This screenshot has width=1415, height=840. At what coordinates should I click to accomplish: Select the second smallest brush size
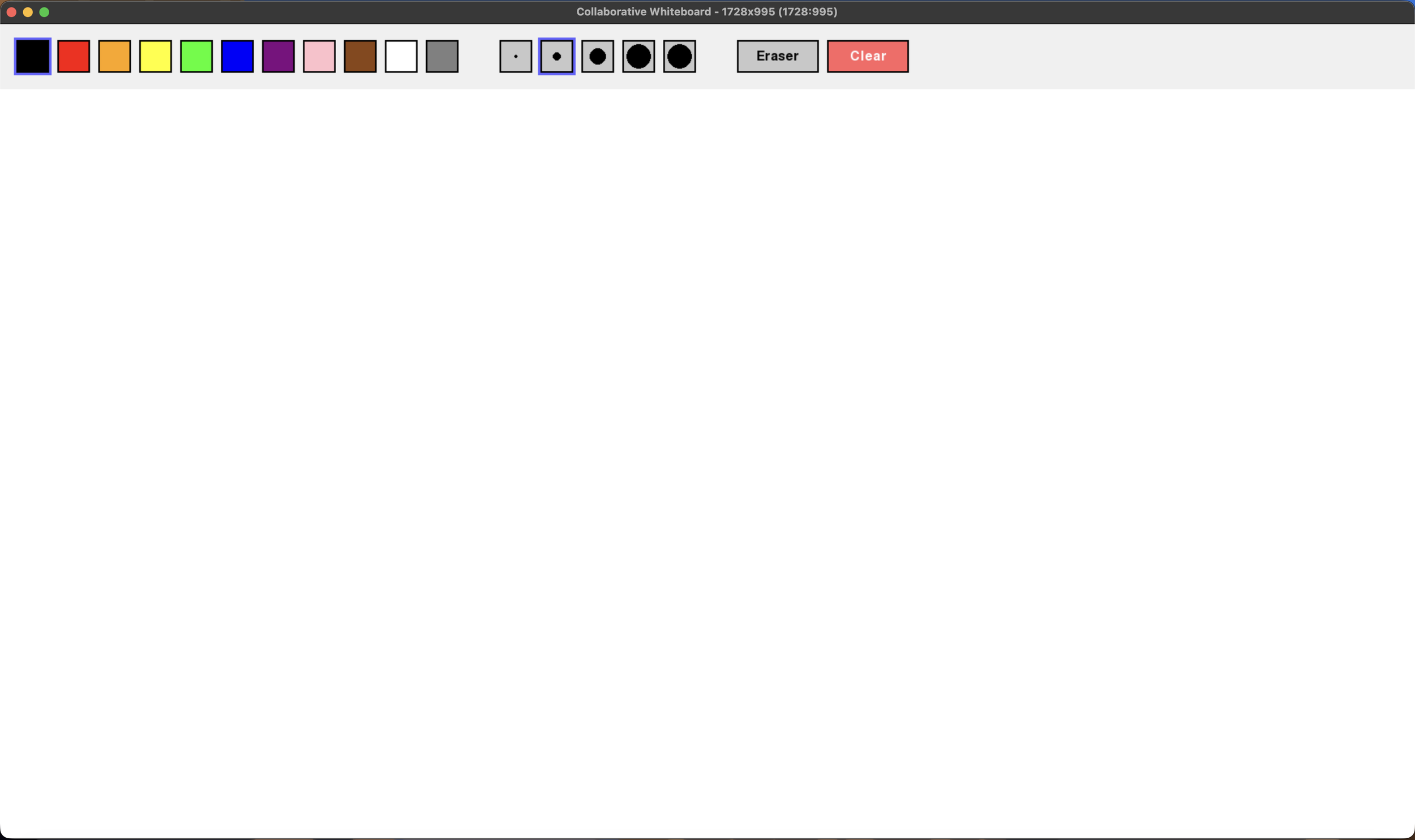pos(556,56)
